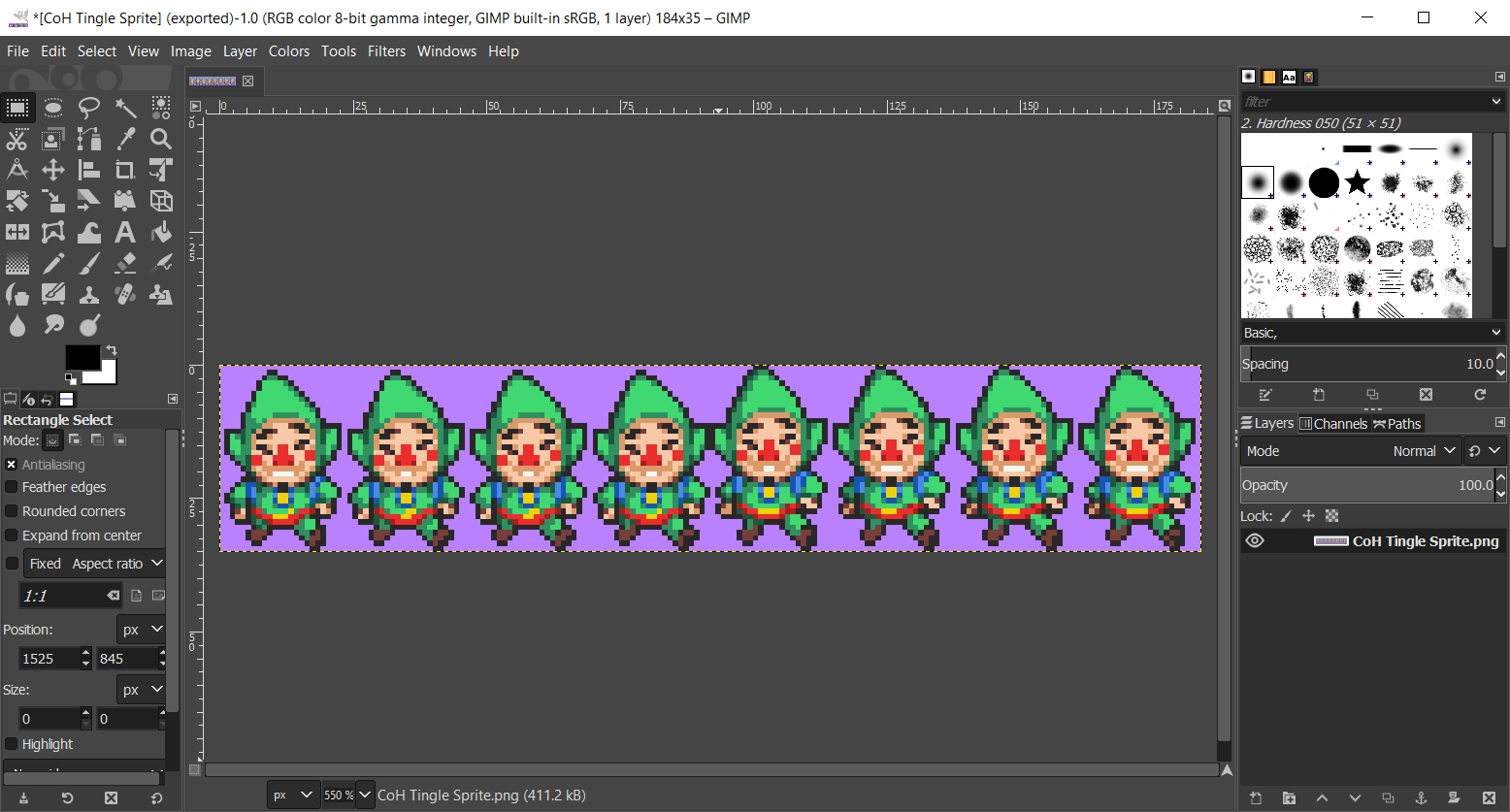1510x812 pixels.
Task: Expand the Fixed Aspect ratio dropdown
Action: (x=157, y=564)
